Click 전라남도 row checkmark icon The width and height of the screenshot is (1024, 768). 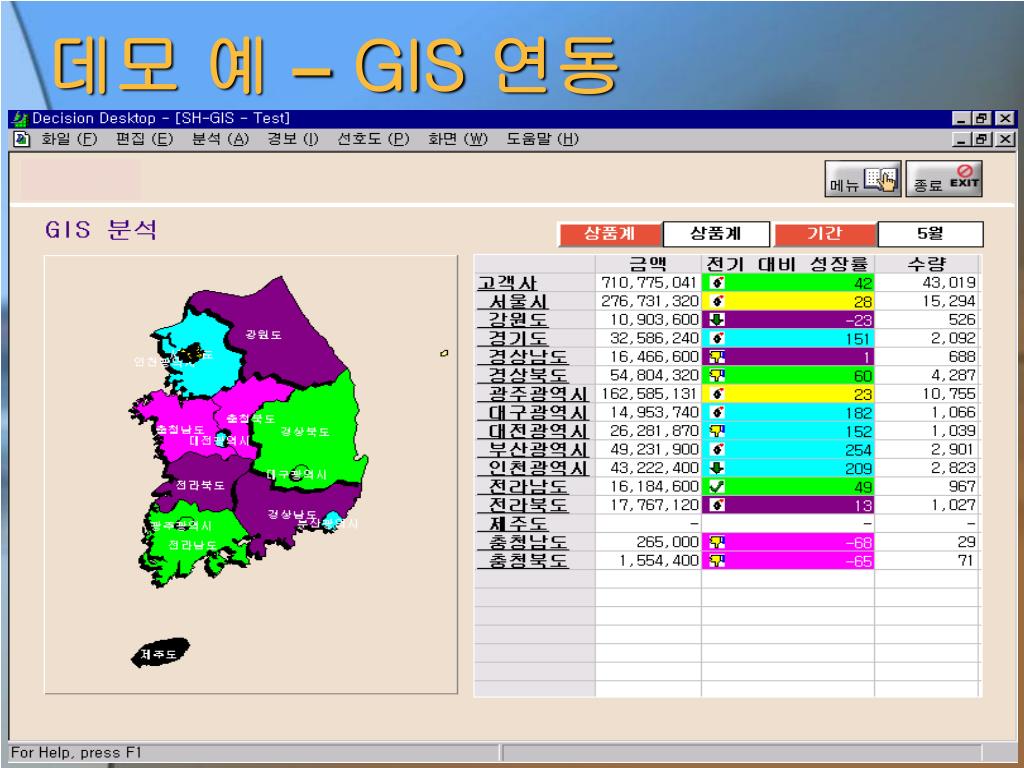tap(717, 487)
